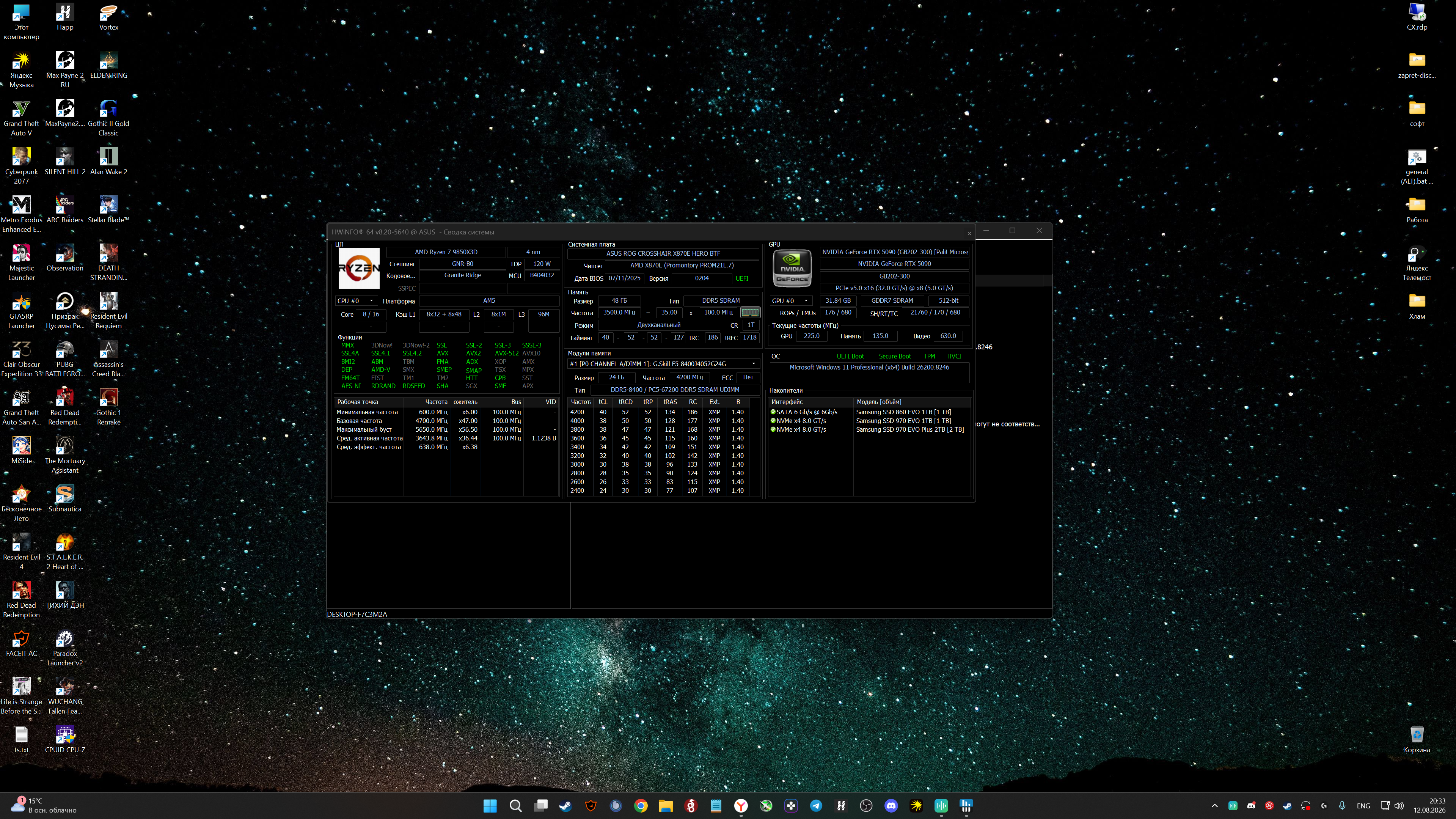
Task: Minimize the background HWiNFO window
Action: pos(986,231)
